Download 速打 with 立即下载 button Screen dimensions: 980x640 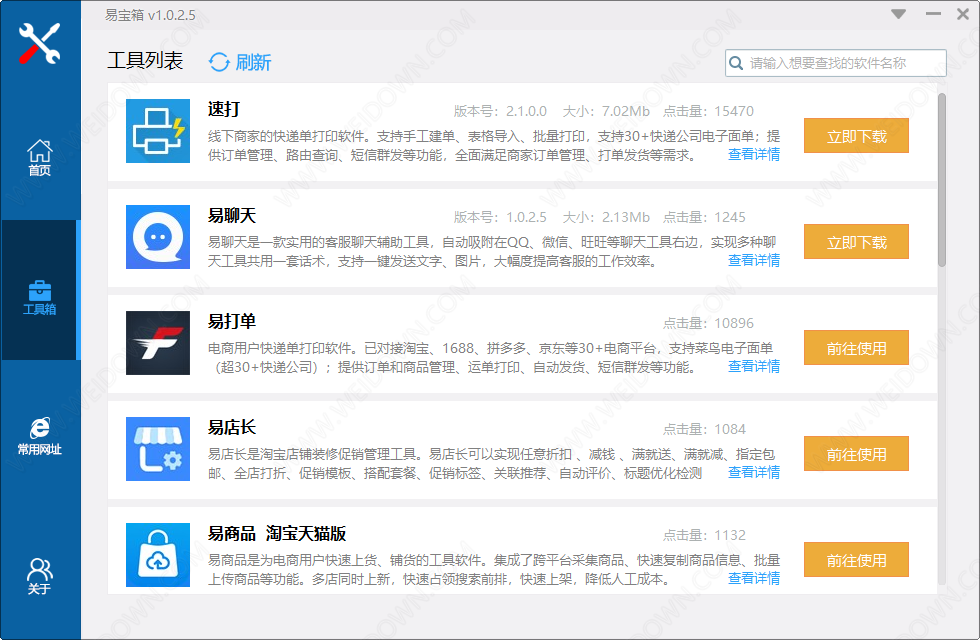click(856, 136)
